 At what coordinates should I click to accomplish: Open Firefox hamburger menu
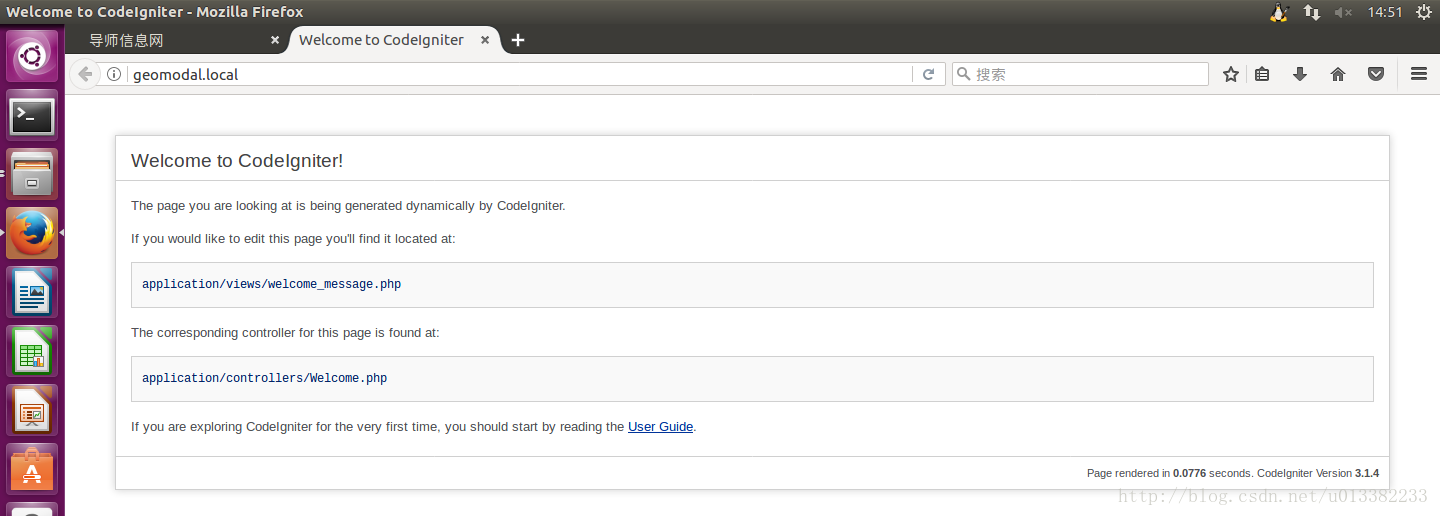(x=1418, y=74)
